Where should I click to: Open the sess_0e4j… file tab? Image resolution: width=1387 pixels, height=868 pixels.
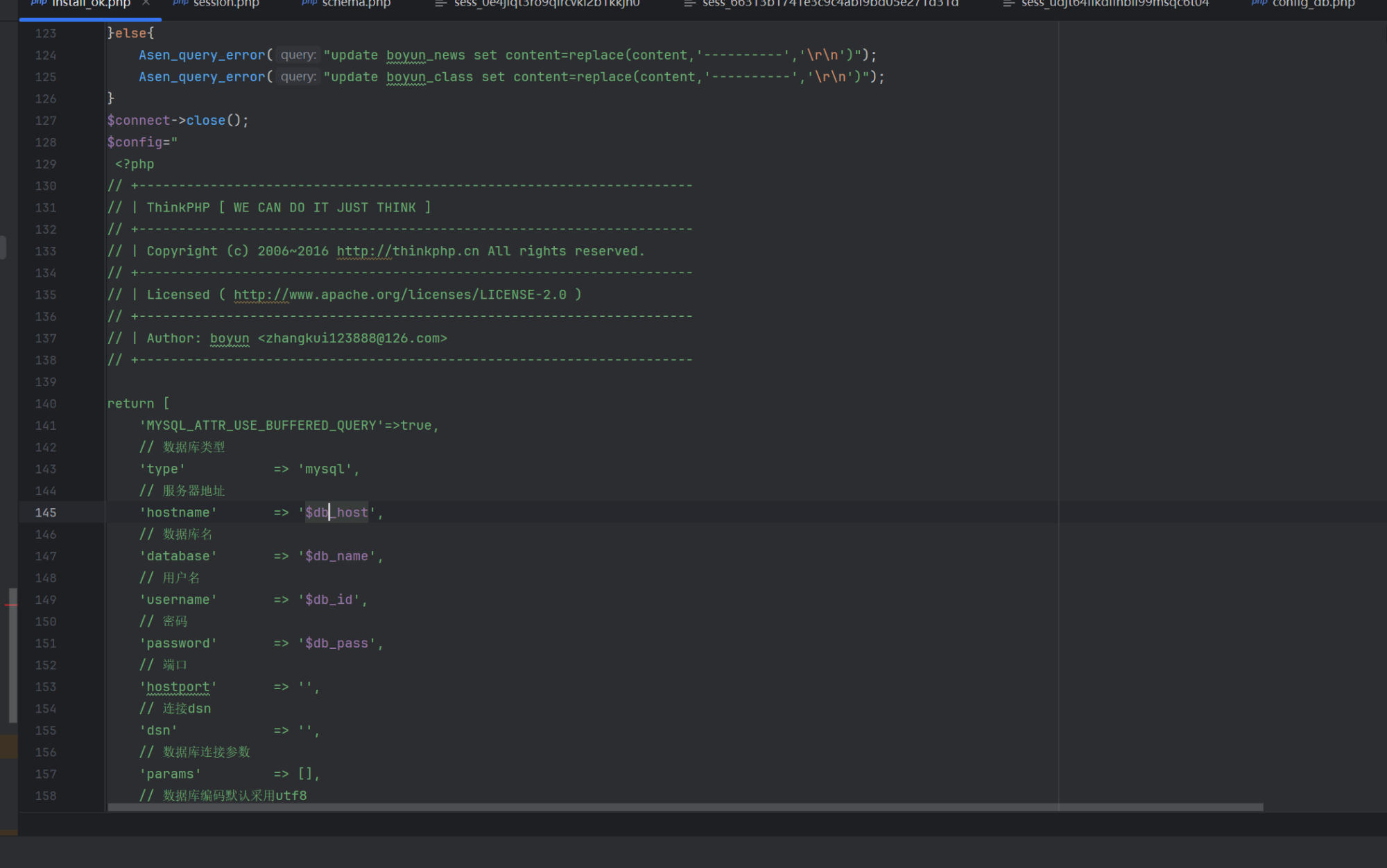point(538,4)
